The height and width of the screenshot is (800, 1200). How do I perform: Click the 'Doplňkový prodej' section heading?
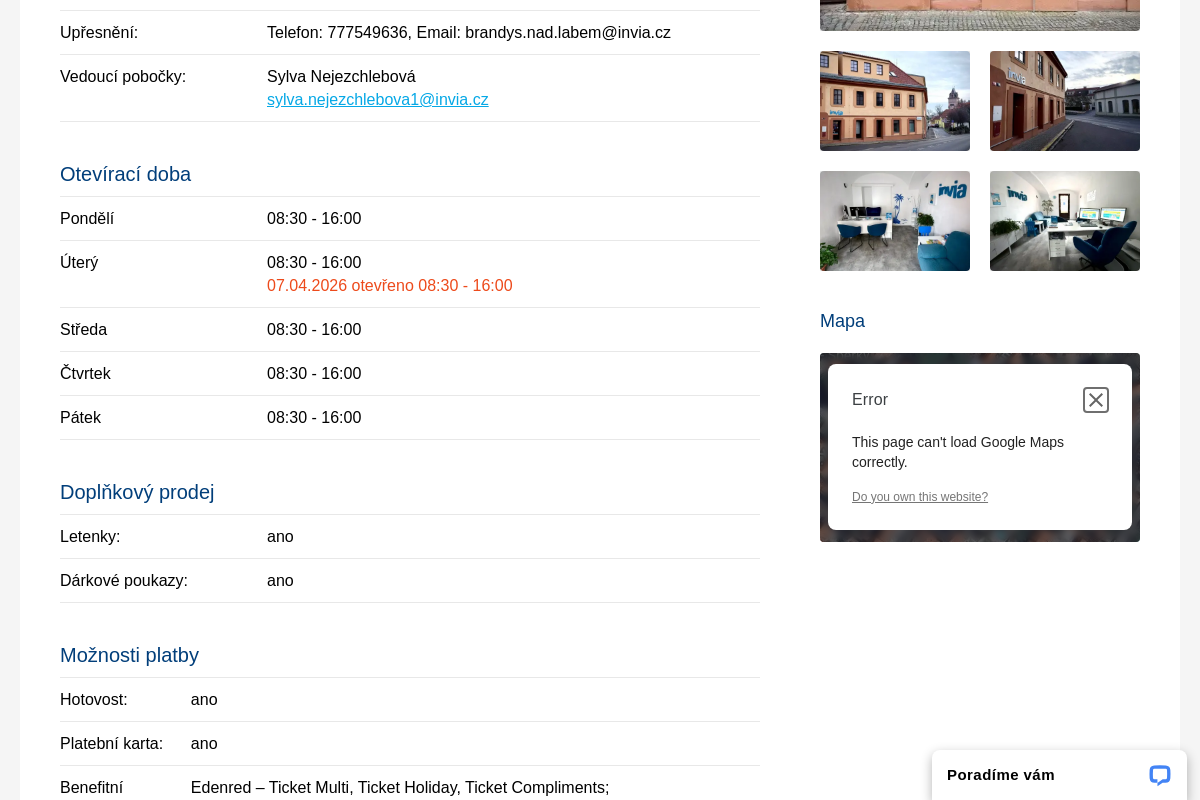[137, 492]
